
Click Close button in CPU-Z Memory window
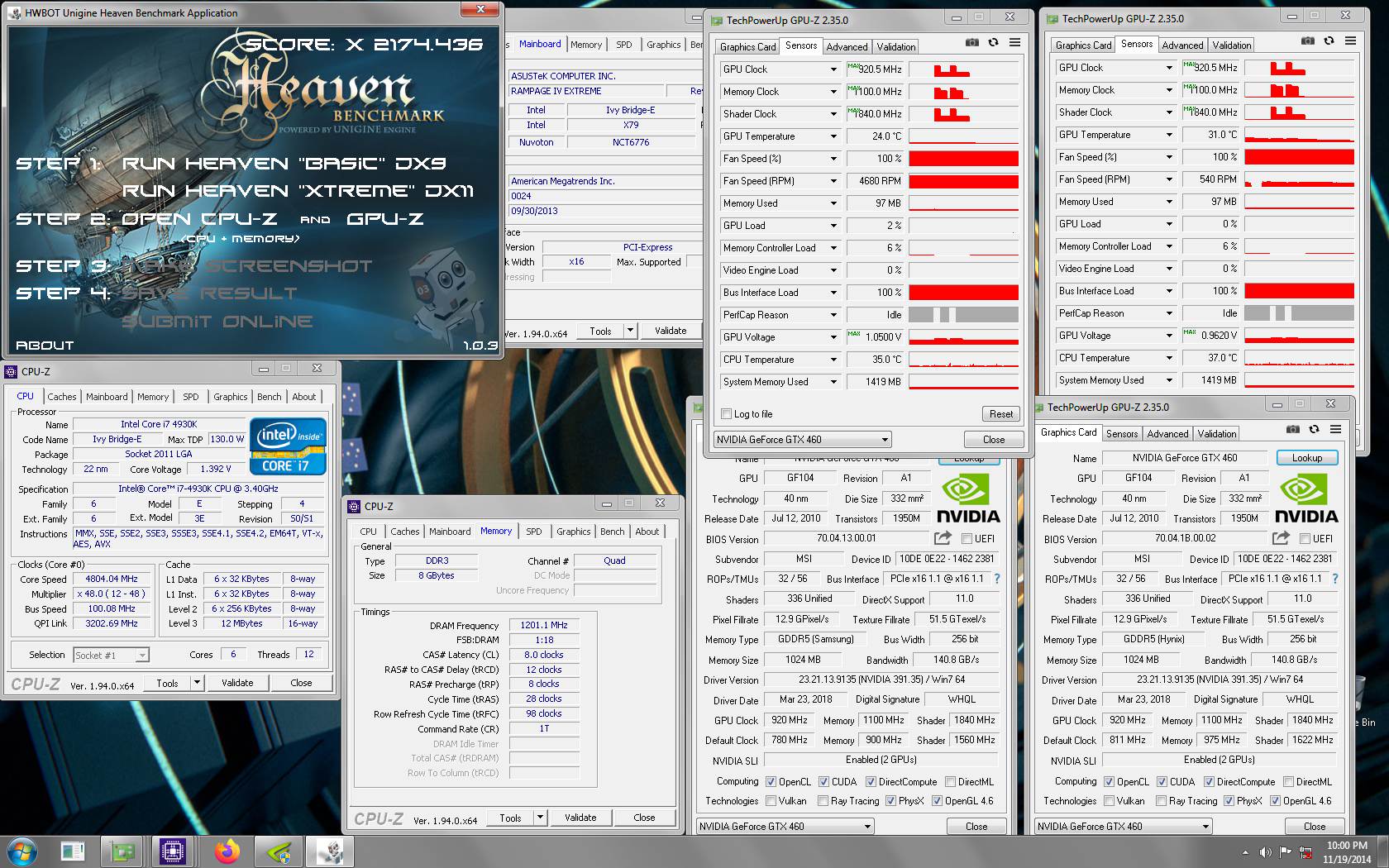(x=644, y=818)
